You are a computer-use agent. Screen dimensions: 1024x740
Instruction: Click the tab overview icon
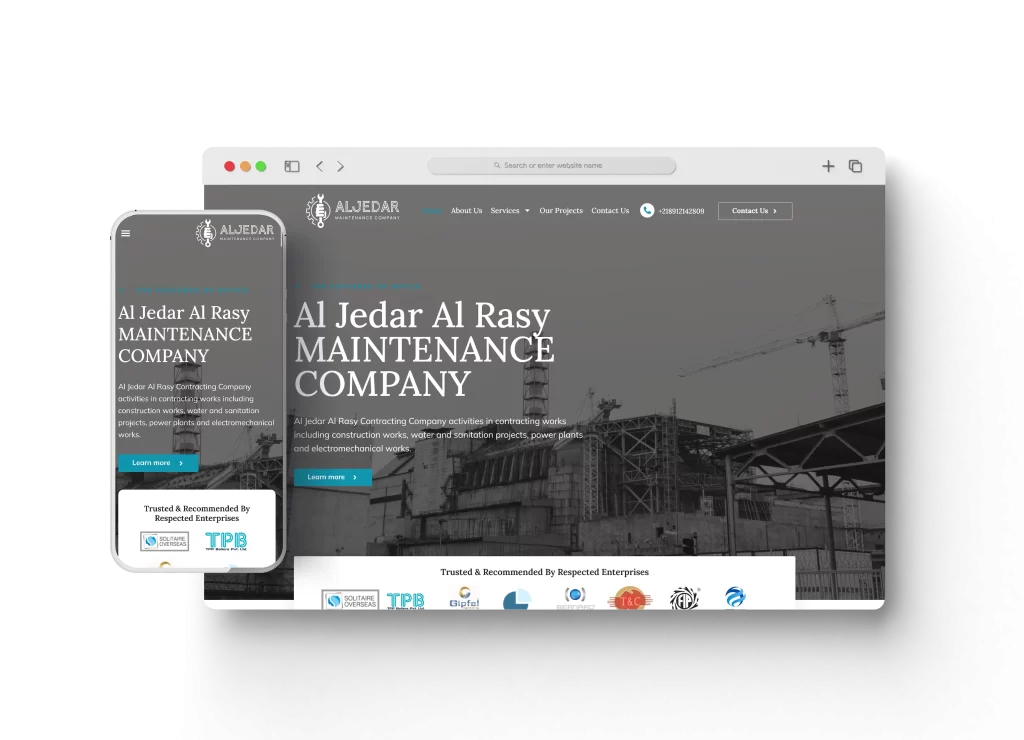(x=856, y=166)
